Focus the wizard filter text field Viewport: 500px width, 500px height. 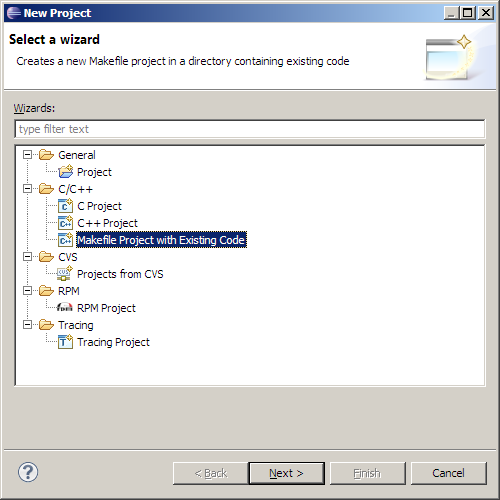[x=250, y=129]
